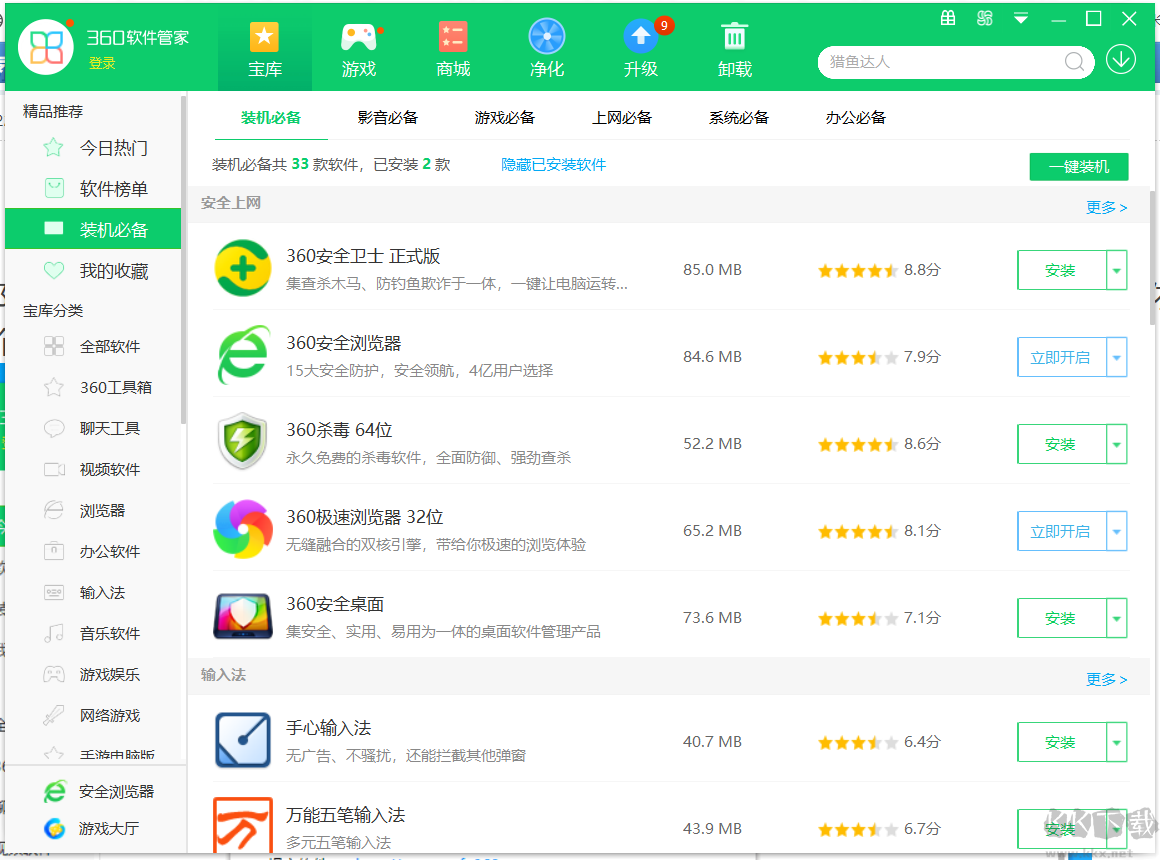1160x860 pixels.
Task: Switch to the 影音必备 tab
Action: coord(388,117)
